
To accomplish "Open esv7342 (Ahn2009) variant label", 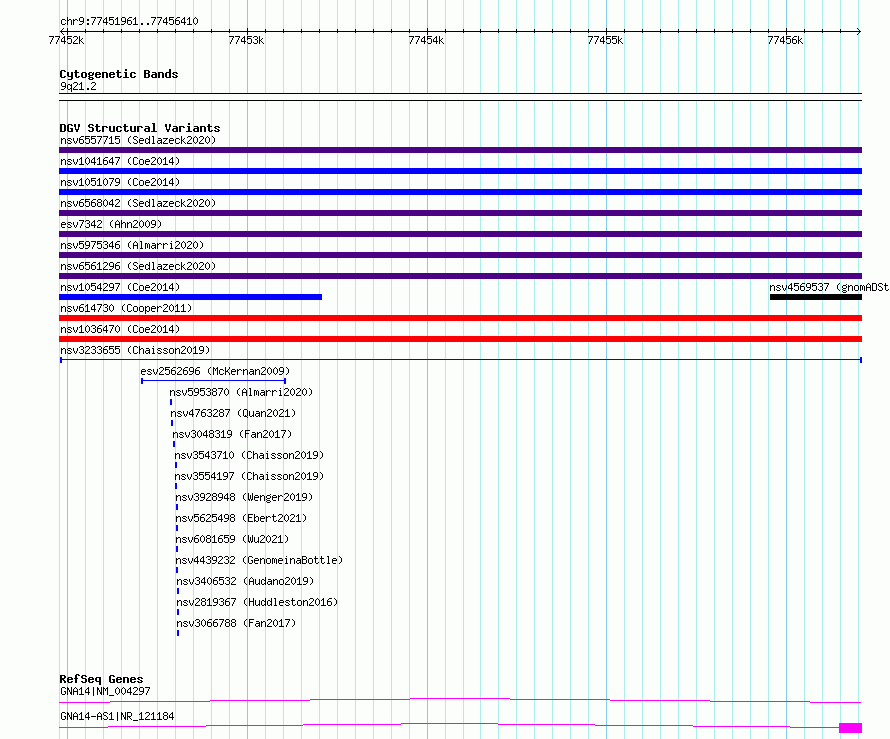I will 111,224.
